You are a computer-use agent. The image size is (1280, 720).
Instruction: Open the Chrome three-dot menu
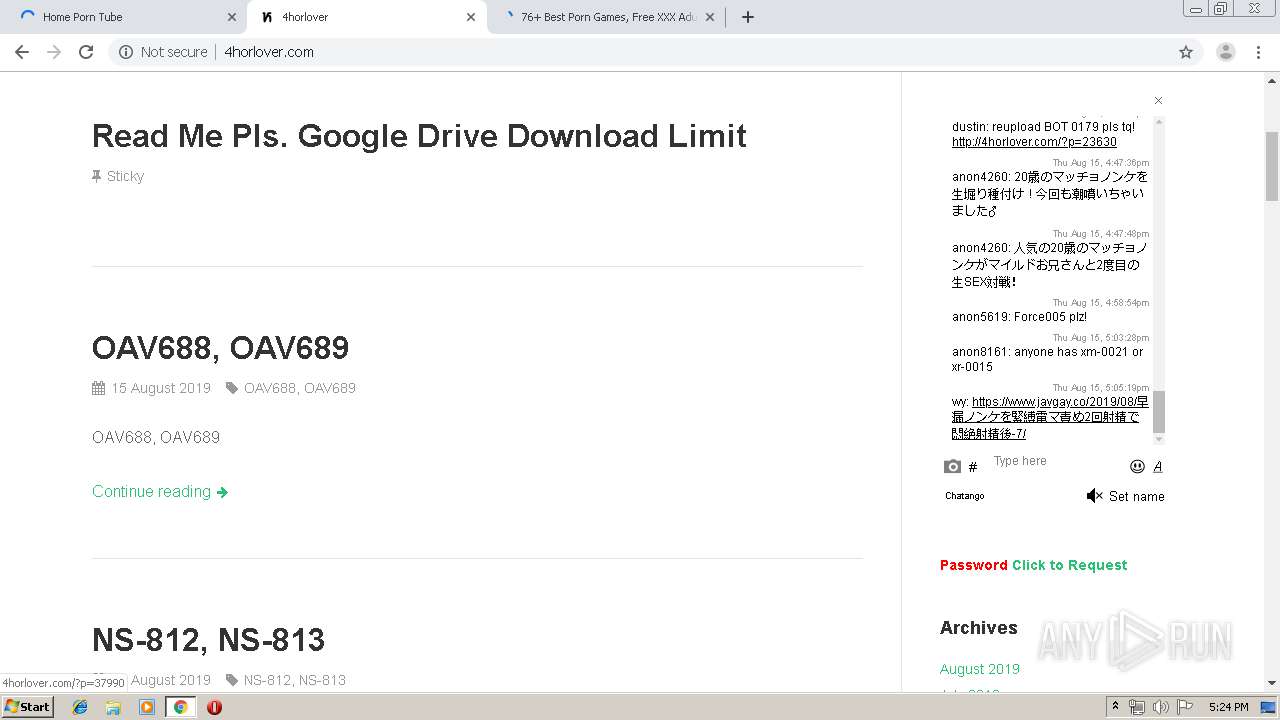click(x=1258, y=52)
